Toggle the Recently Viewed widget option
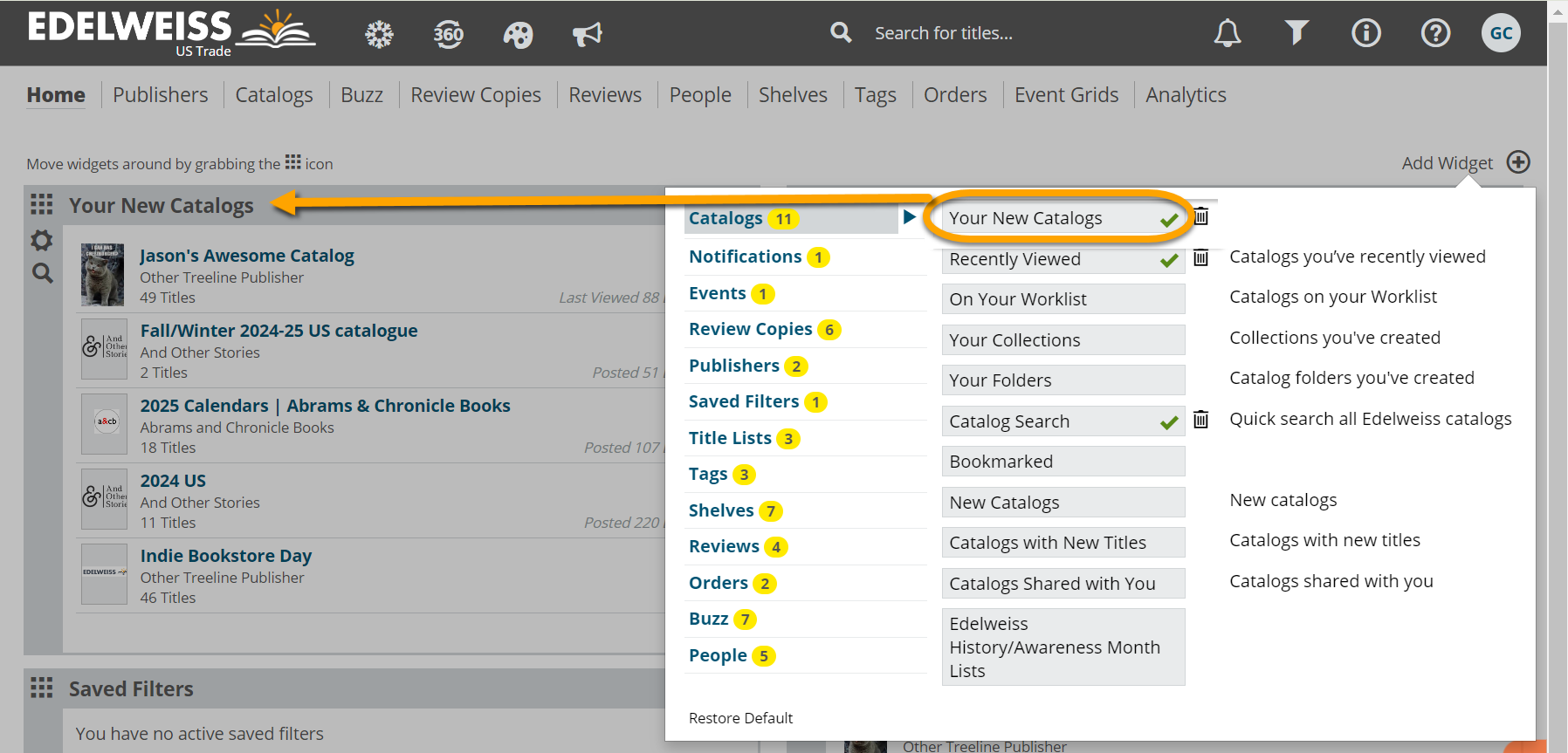Image resolution: width=1568 pixels, height=753 pixels. 1063,259
